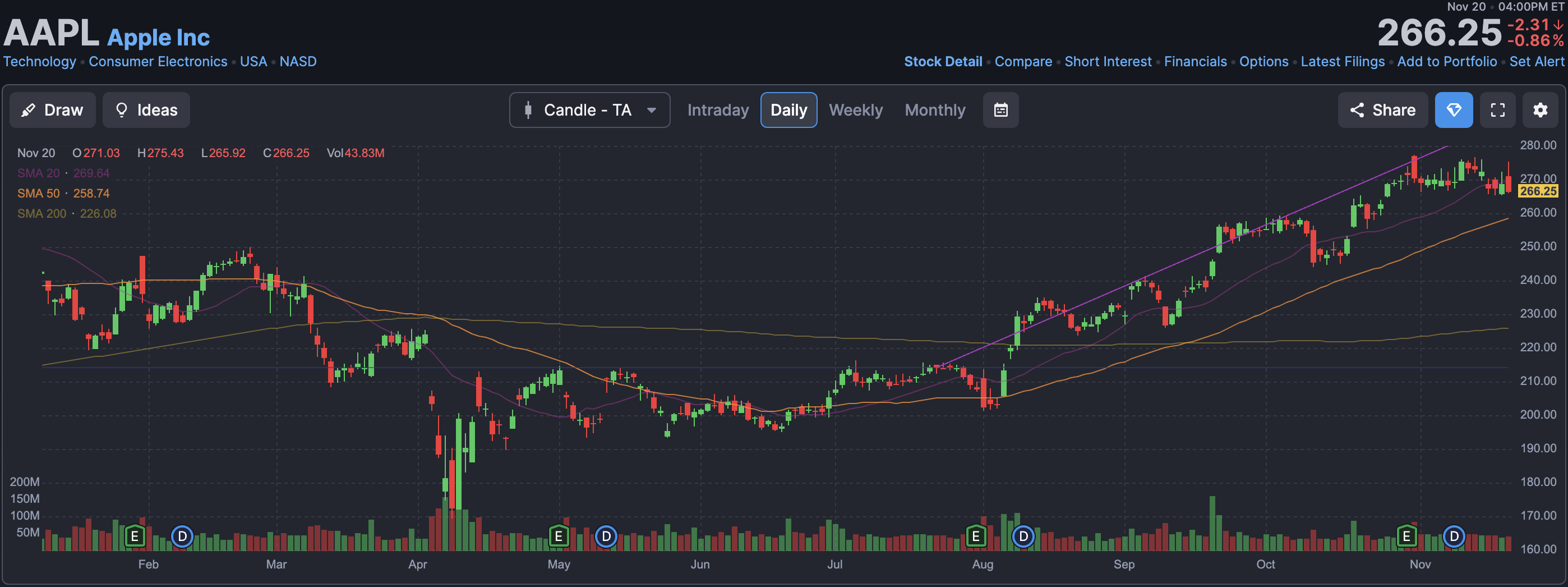Open the Consumer Electronics industry link
Image resolution: width=1568 pixels, height=587 pixels.
pos(158,62)
